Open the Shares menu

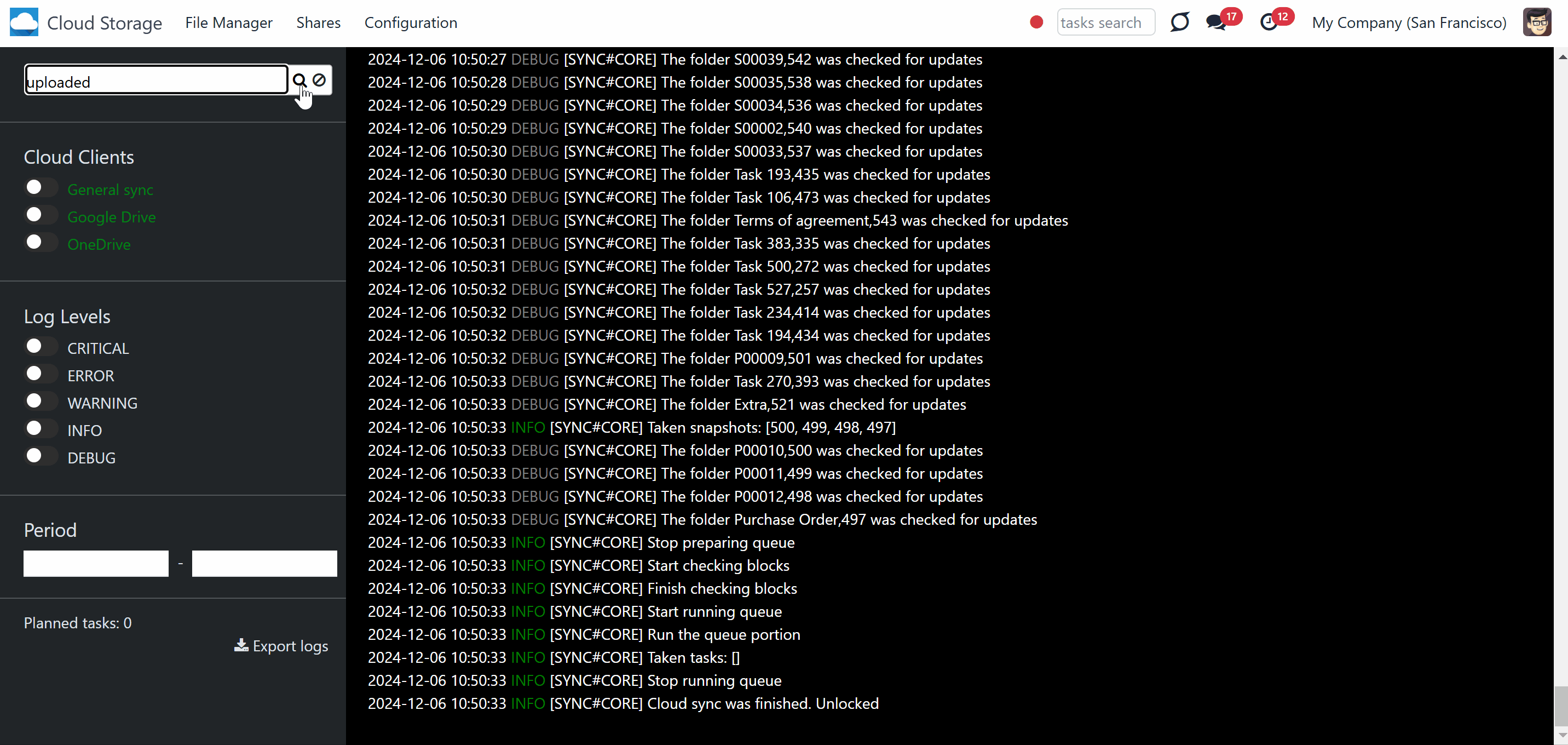click(x=318, y=22)
